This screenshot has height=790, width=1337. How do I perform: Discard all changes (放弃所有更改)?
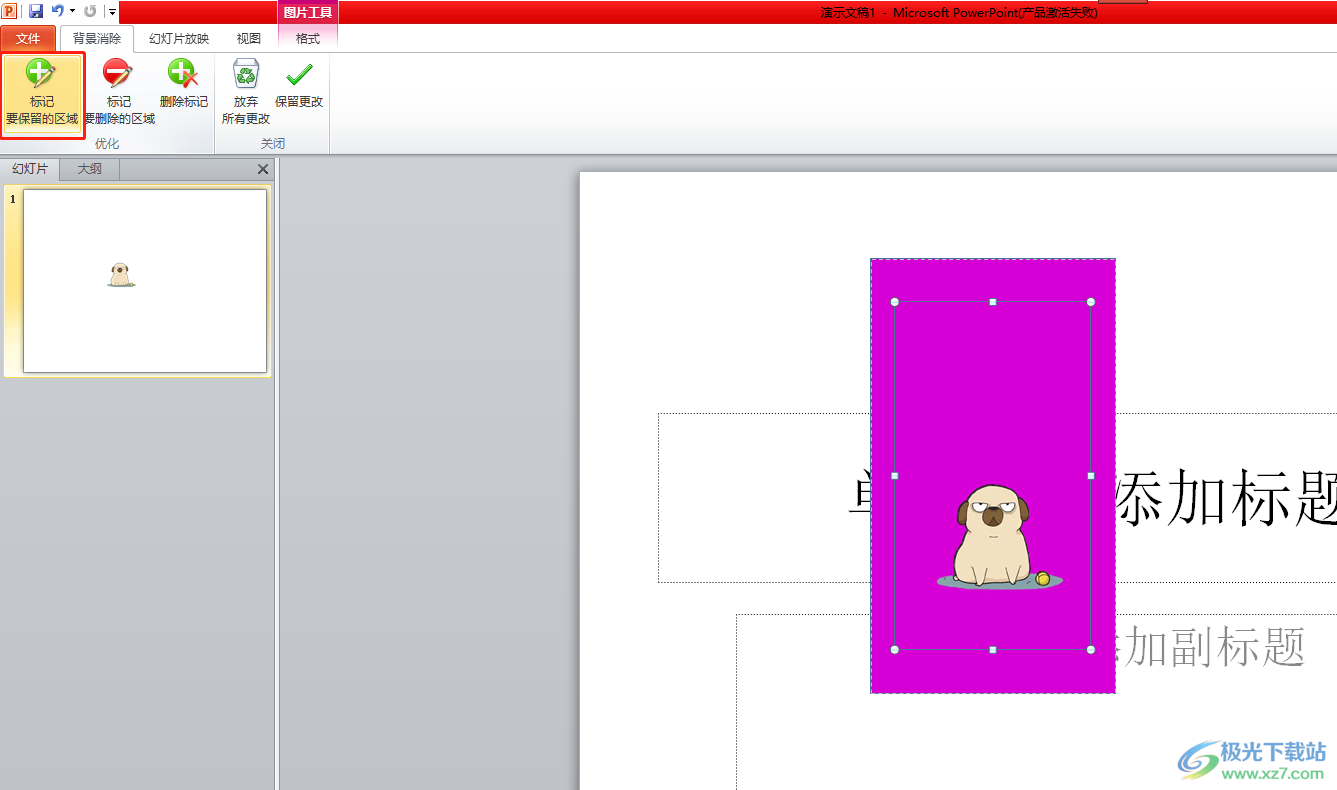pyautogui.click(x=246, y=93)
